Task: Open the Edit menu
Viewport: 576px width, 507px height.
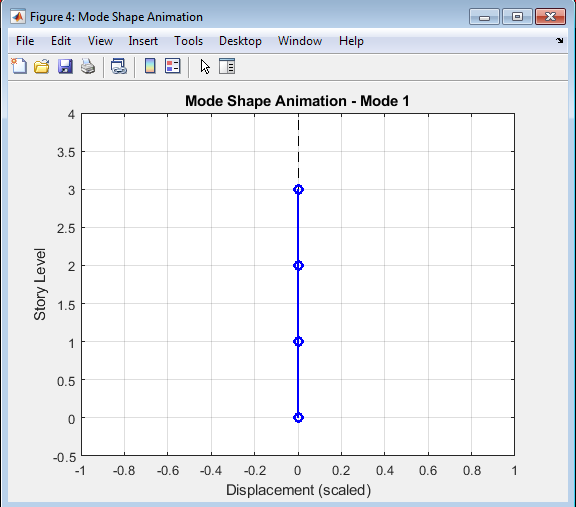Action: pos(61,41)
